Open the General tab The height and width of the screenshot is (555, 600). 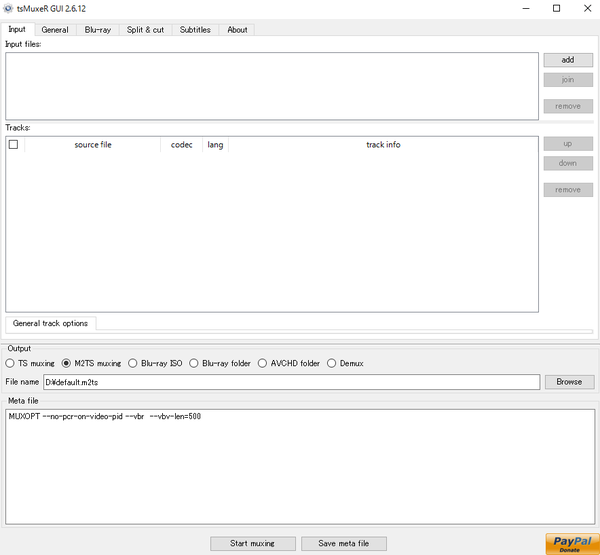(55, 30)
